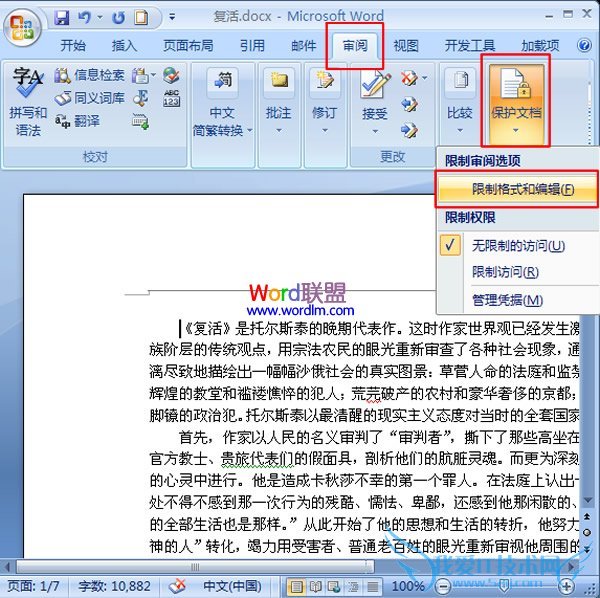The height and width of the screenshot is (598, 600).
Task: Click the 100% zoom level
Action: coord(408,586)
